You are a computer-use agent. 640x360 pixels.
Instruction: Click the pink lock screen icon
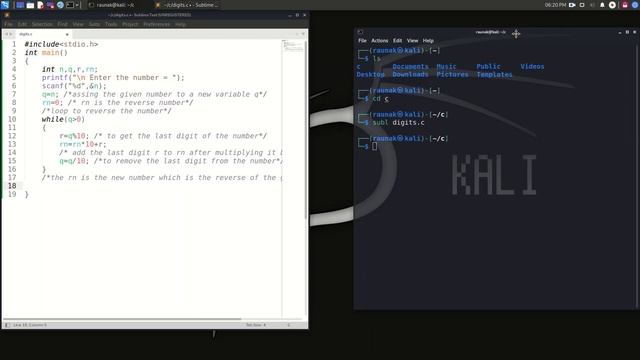[x=625, y=5]
